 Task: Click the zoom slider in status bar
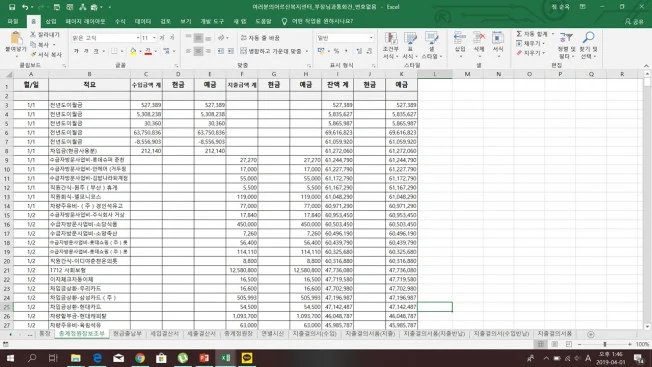pyautogui.click(x=605, y=344)
